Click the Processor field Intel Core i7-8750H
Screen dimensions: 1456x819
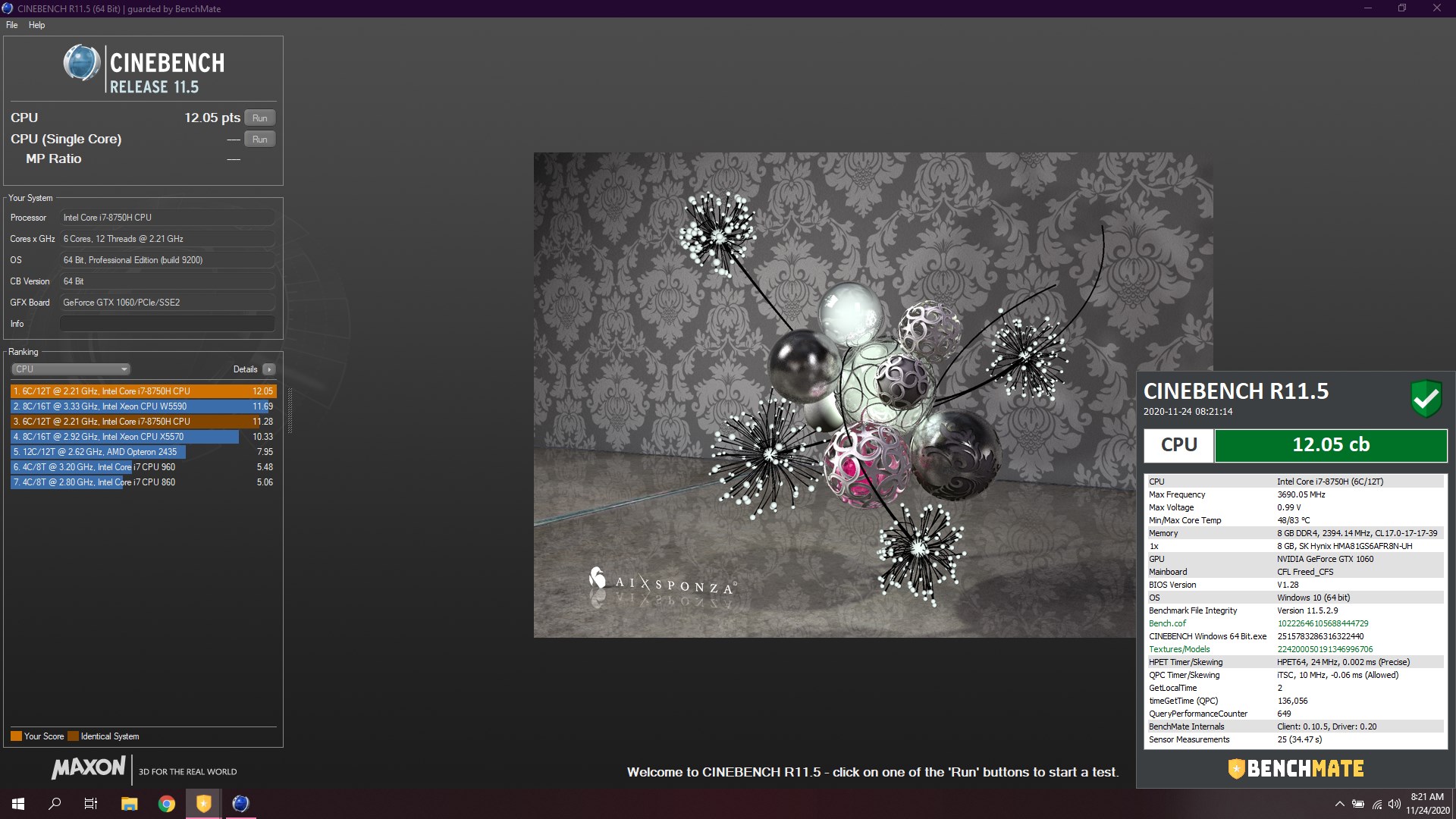point(168,218)
